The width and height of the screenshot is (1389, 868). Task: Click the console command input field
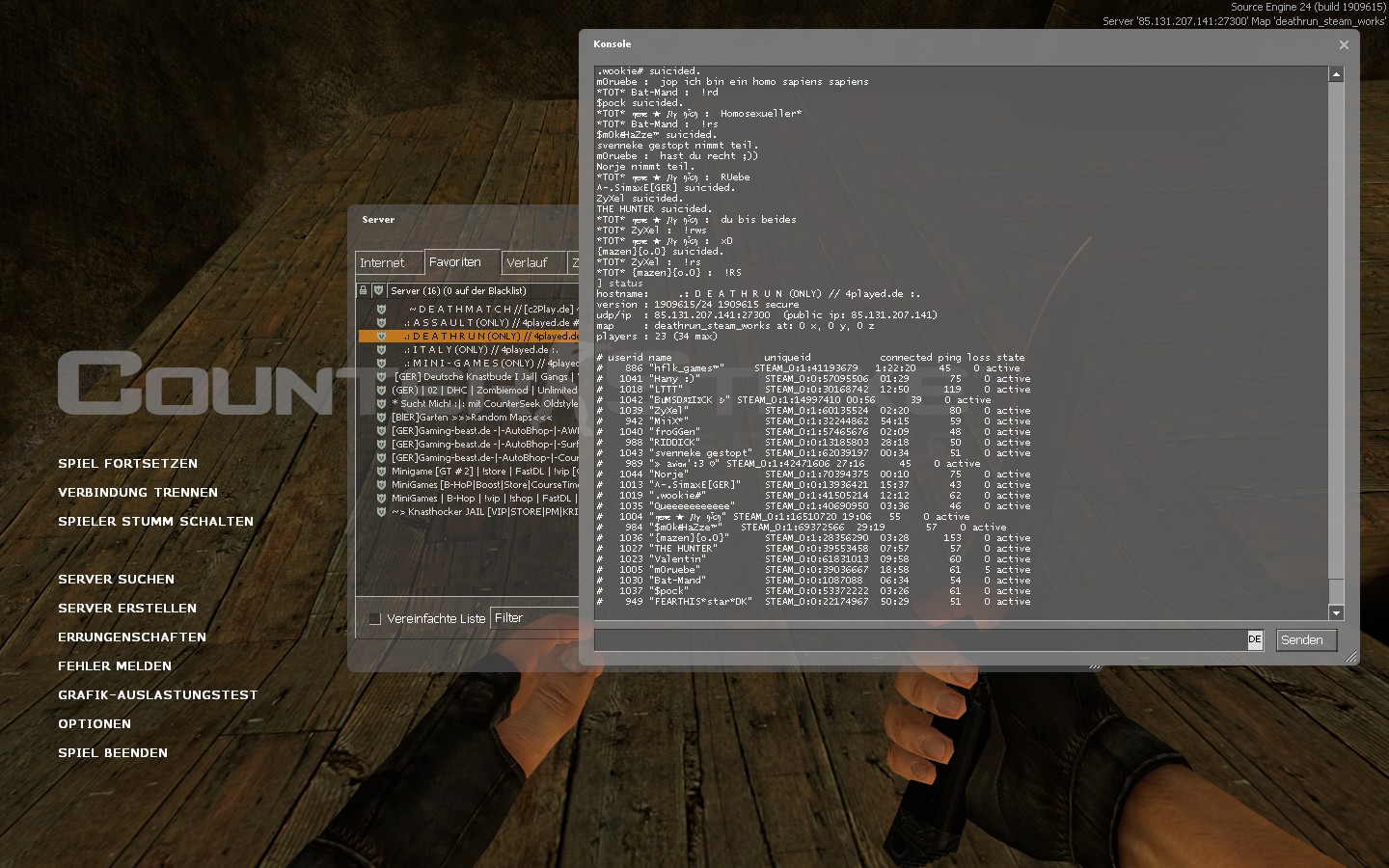click(921, 640)
